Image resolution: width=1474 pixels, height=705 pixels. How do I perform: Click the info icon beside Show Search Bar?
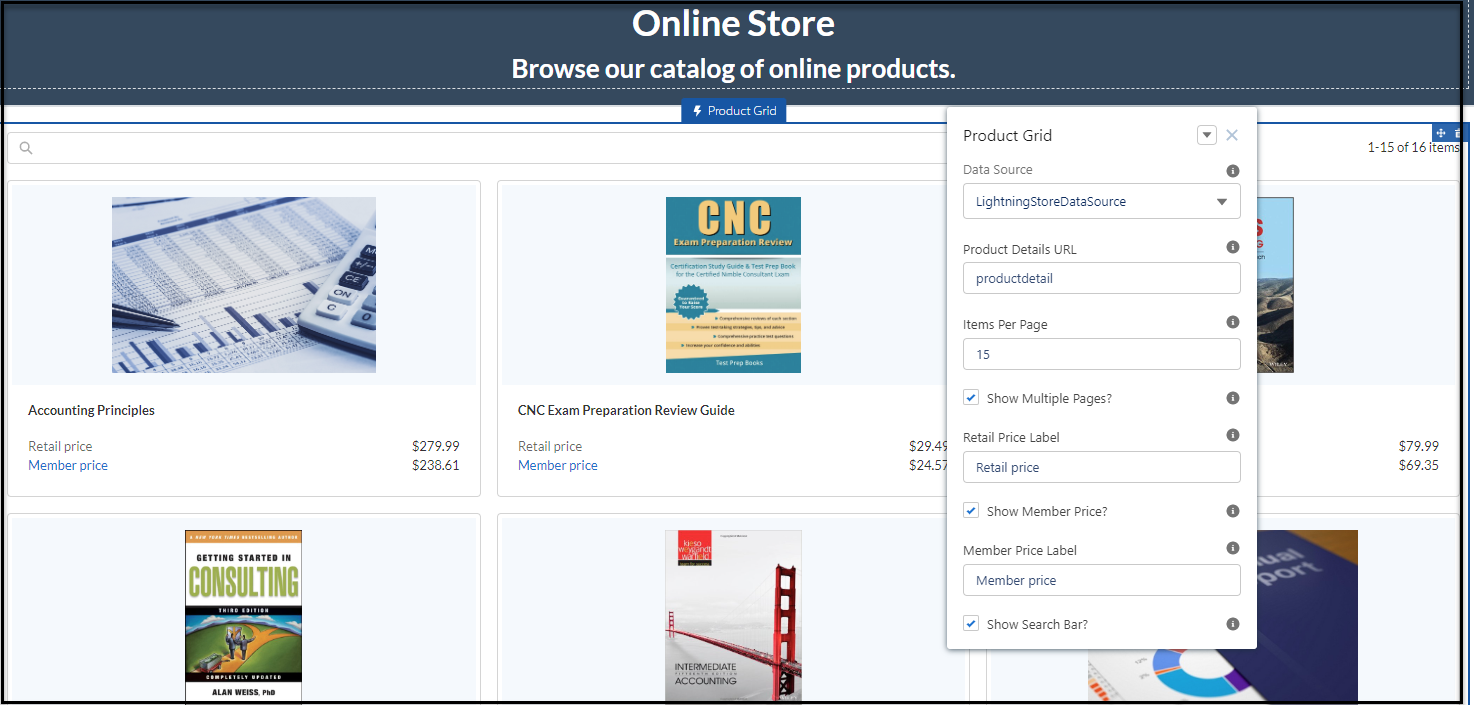[x=1232, y=624]
